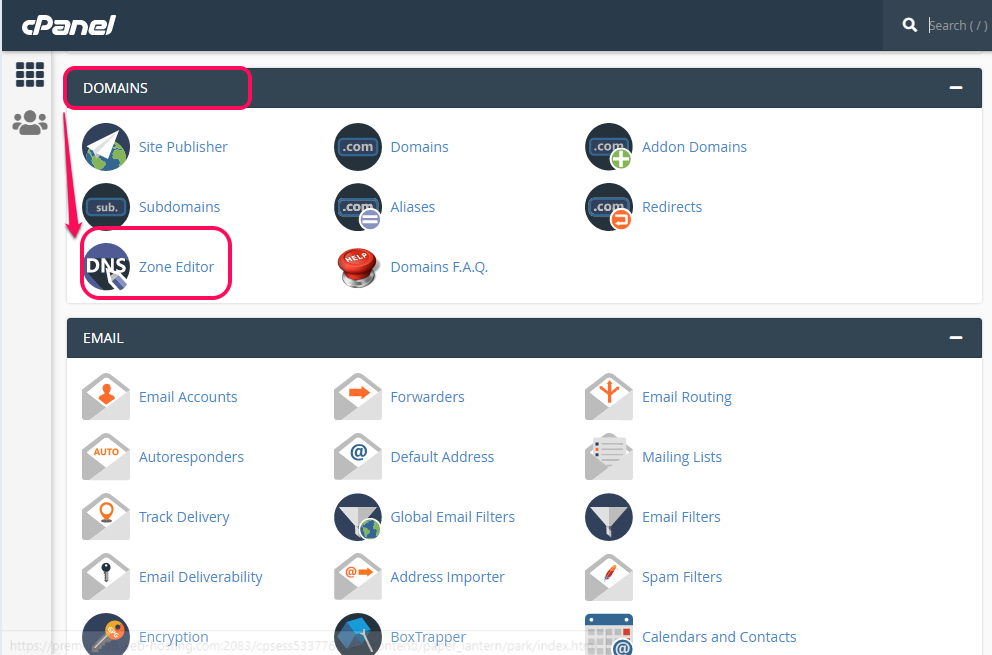Click the cPanel logo
The width and height of the screenshot is (992, 655).
pyautogui.click(x=69, y=25)
